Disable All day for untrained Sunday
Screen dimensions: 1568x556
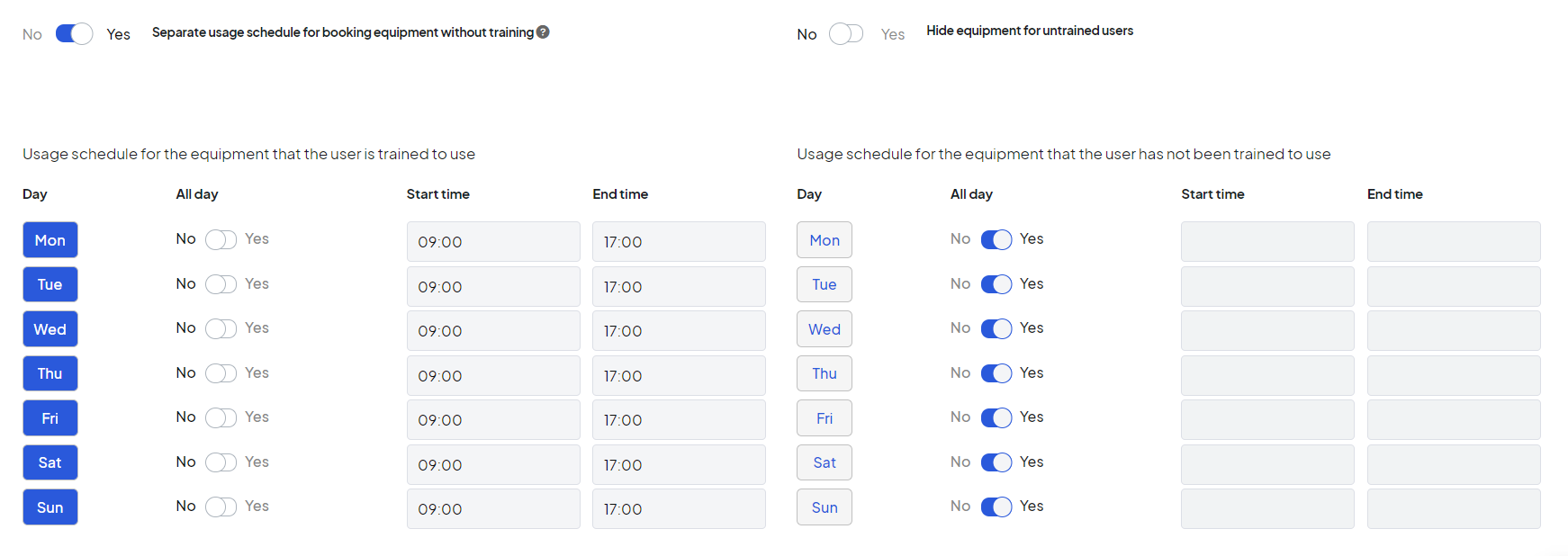tap(996, 507)
